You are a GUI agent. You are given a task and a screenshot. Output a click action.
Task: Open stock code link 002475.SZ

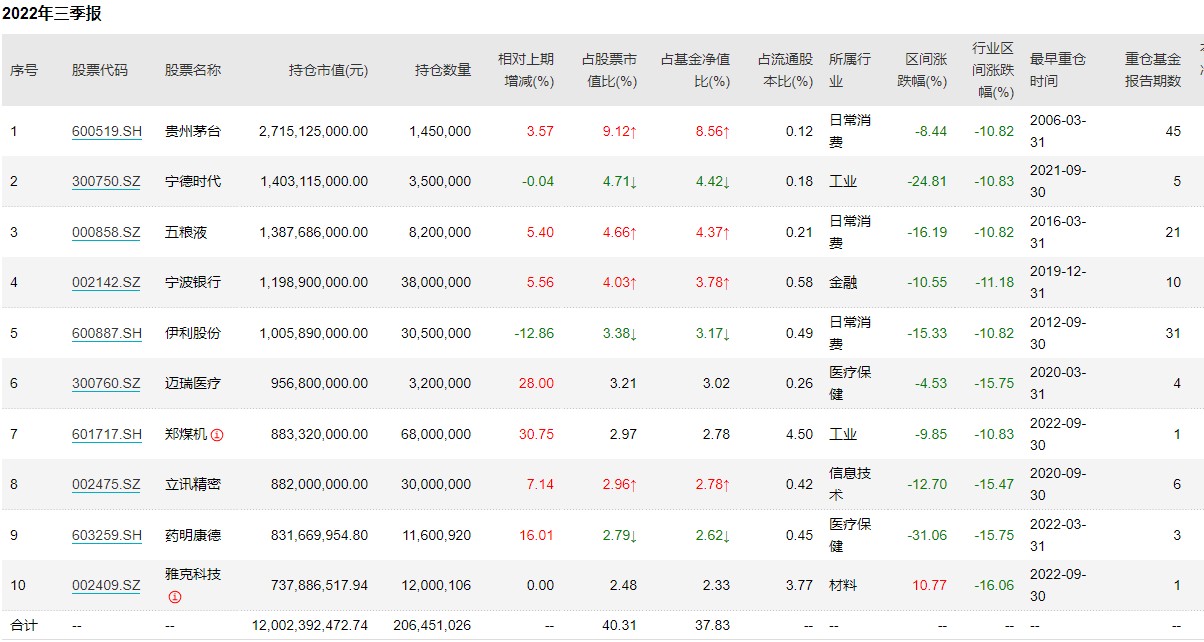tap(107, 485)
